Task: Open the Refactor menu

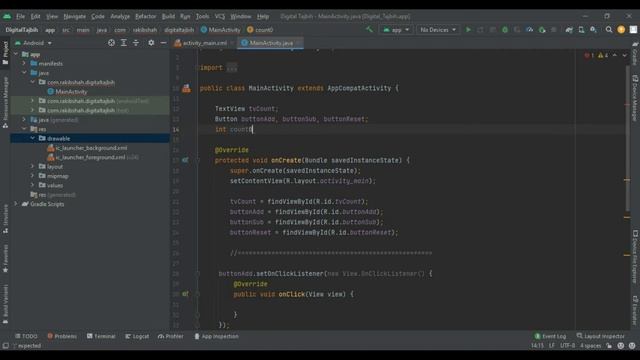Action: [x=146, y=16]
